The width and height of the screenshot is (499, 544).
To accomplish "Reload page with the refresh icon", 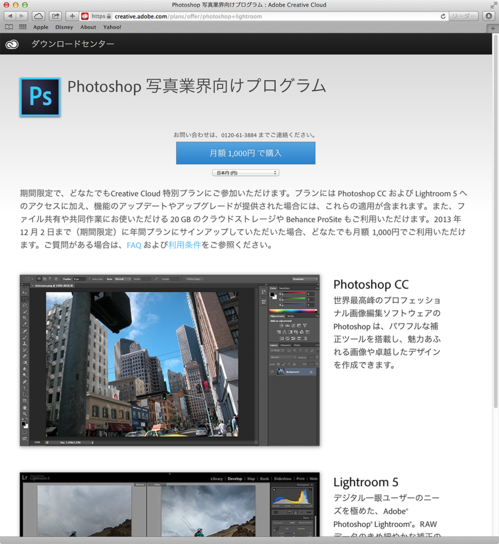I will click(x=443, y=16).
